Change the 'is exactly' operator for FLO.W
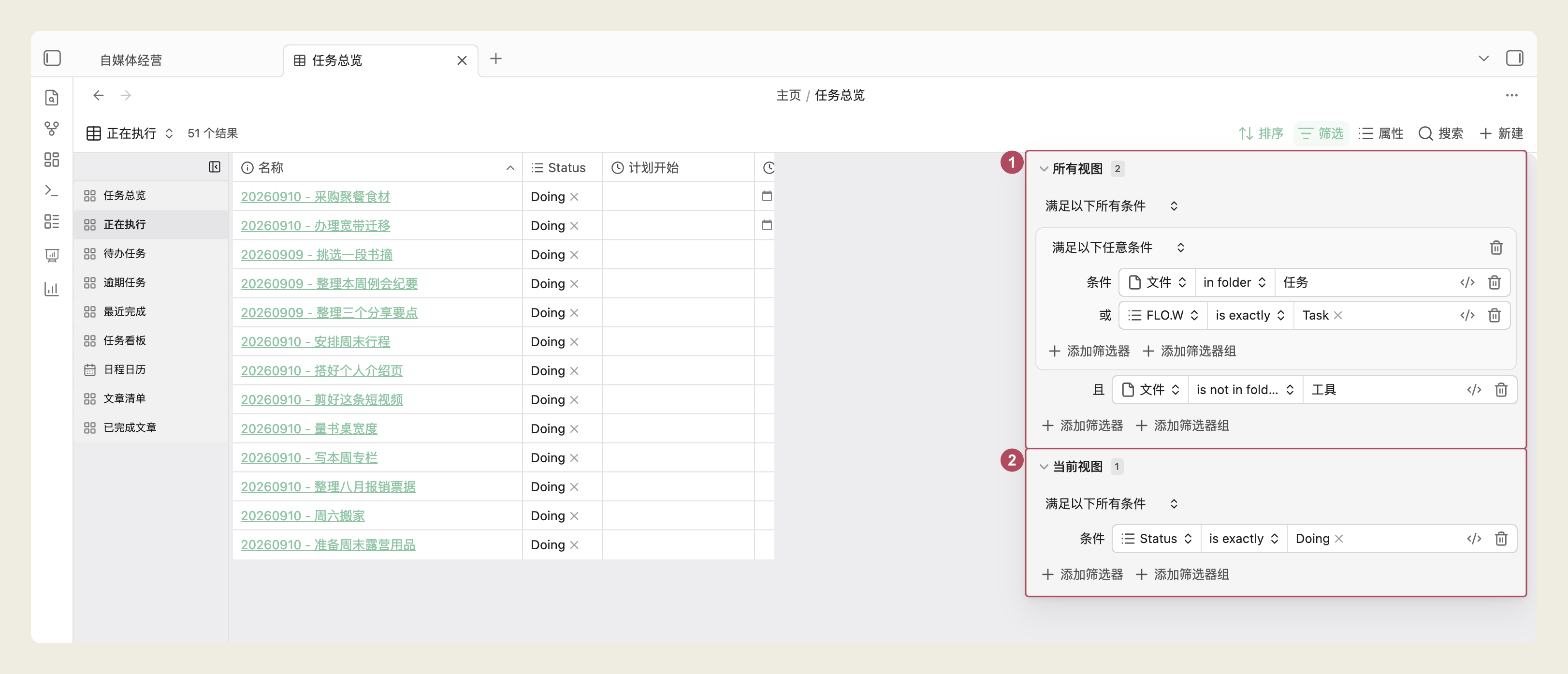1568x674 pixels. click(1250, 315)
